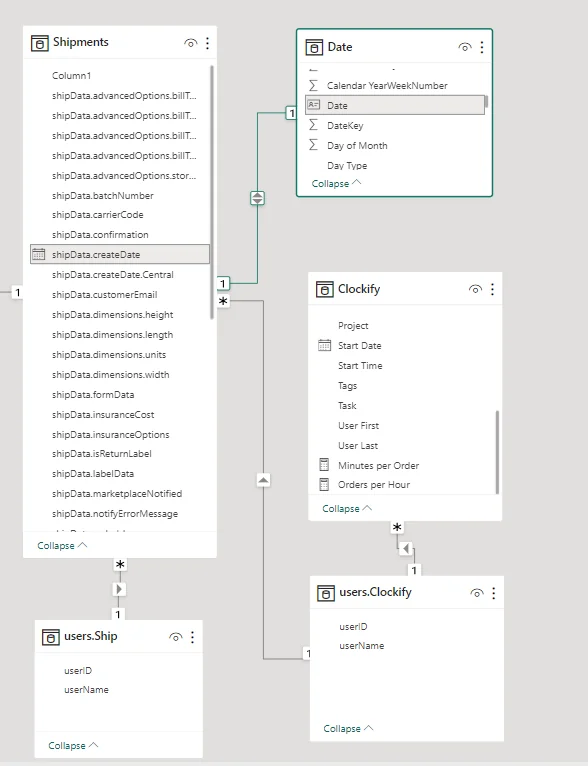Click the users.Clockify table header icon
This screenshot has height=766, width=588.
pos(326,593)
